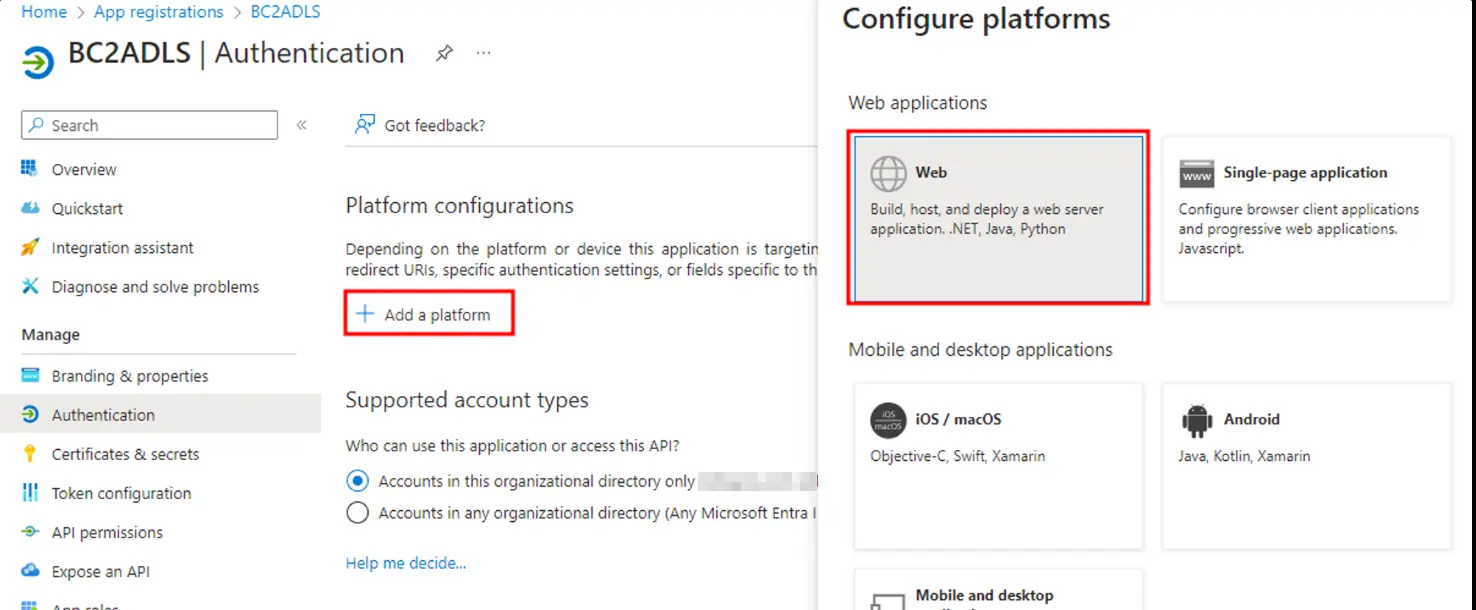Click the Web globe icon

888,174
